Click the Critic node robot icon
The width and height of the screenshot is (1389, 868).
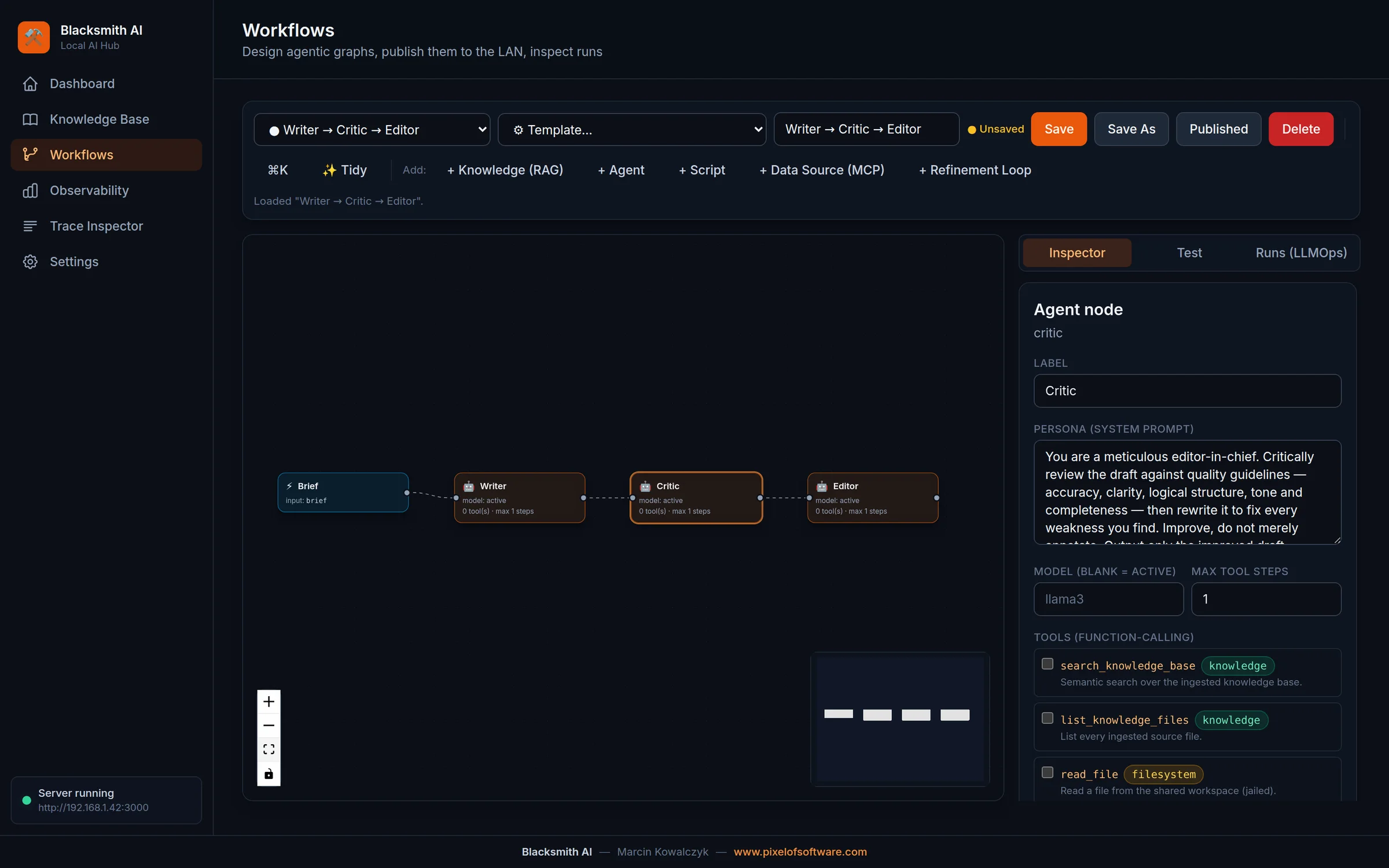coord(645,486)
